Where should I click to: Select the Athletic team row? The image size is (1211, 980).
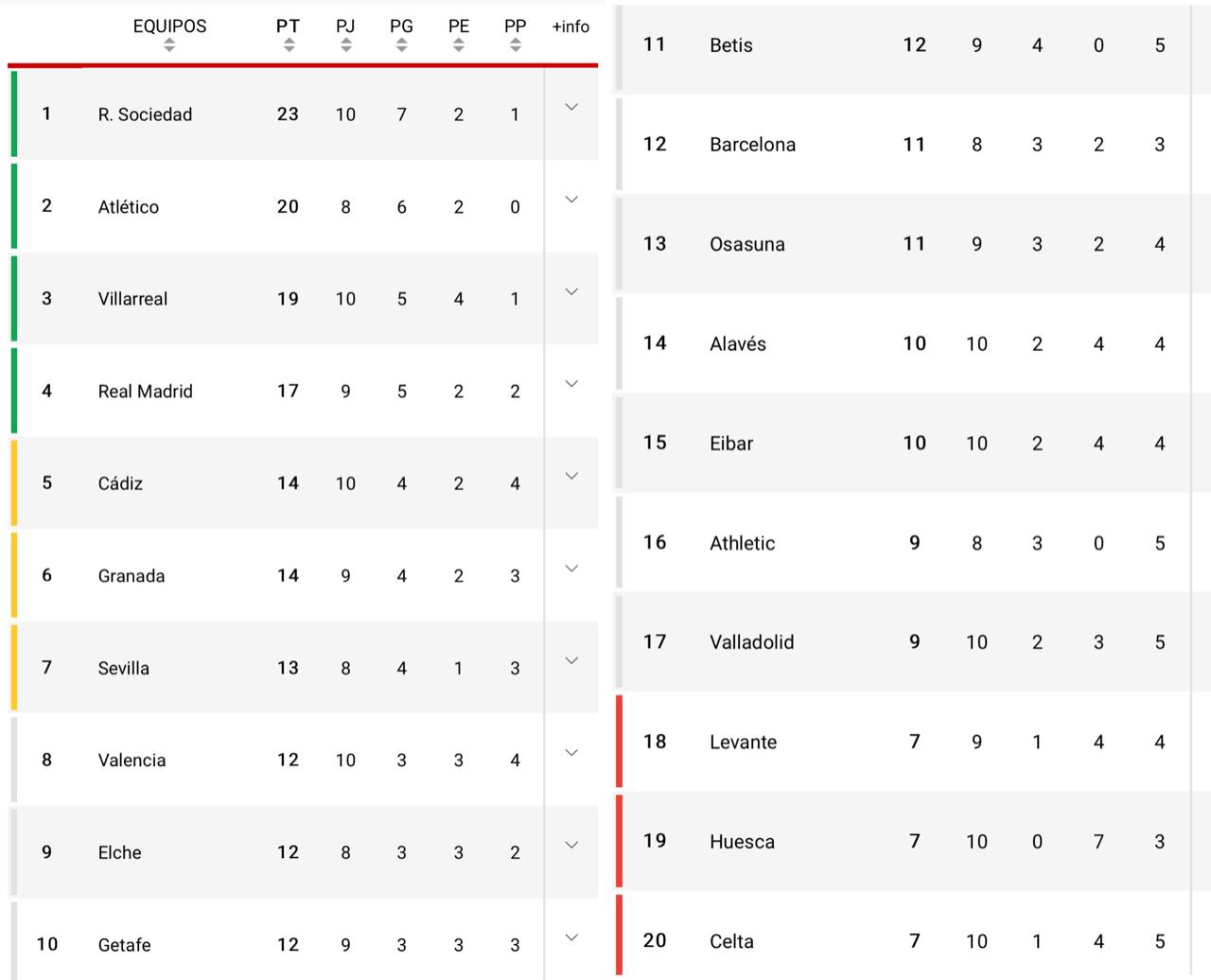(x=742, y=543)
